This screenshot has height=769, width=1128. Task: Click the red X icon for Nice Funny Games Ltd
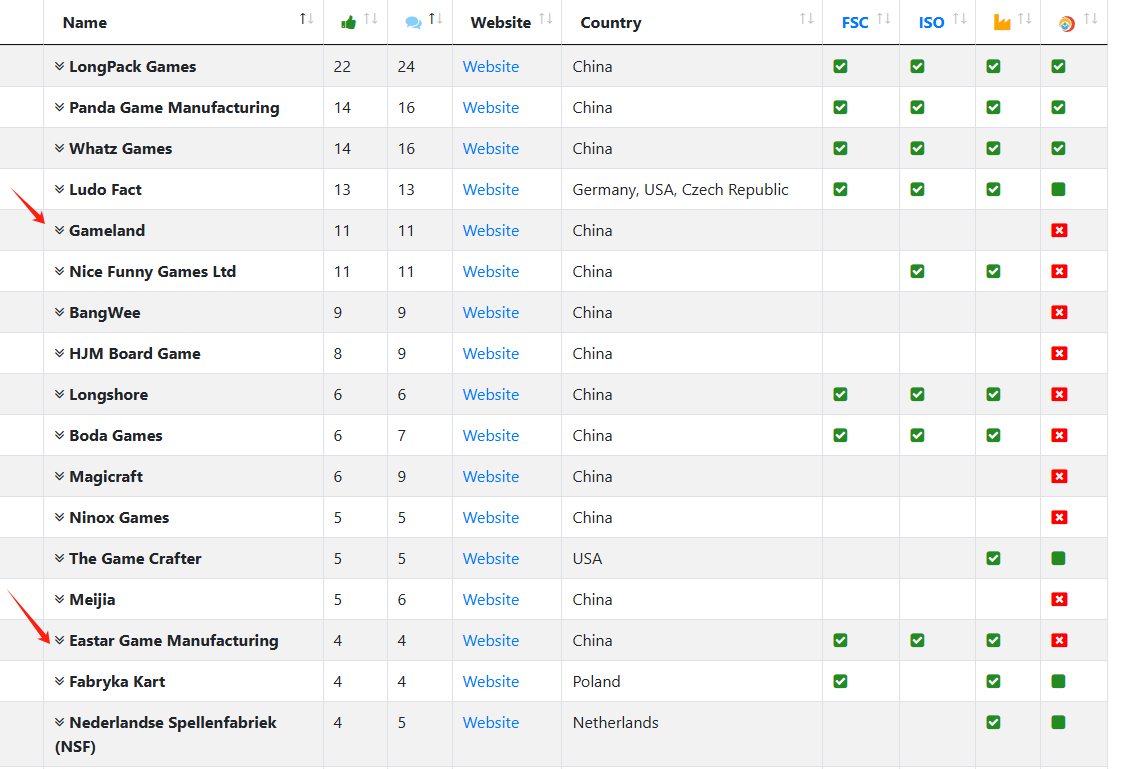pos(1059,271)
